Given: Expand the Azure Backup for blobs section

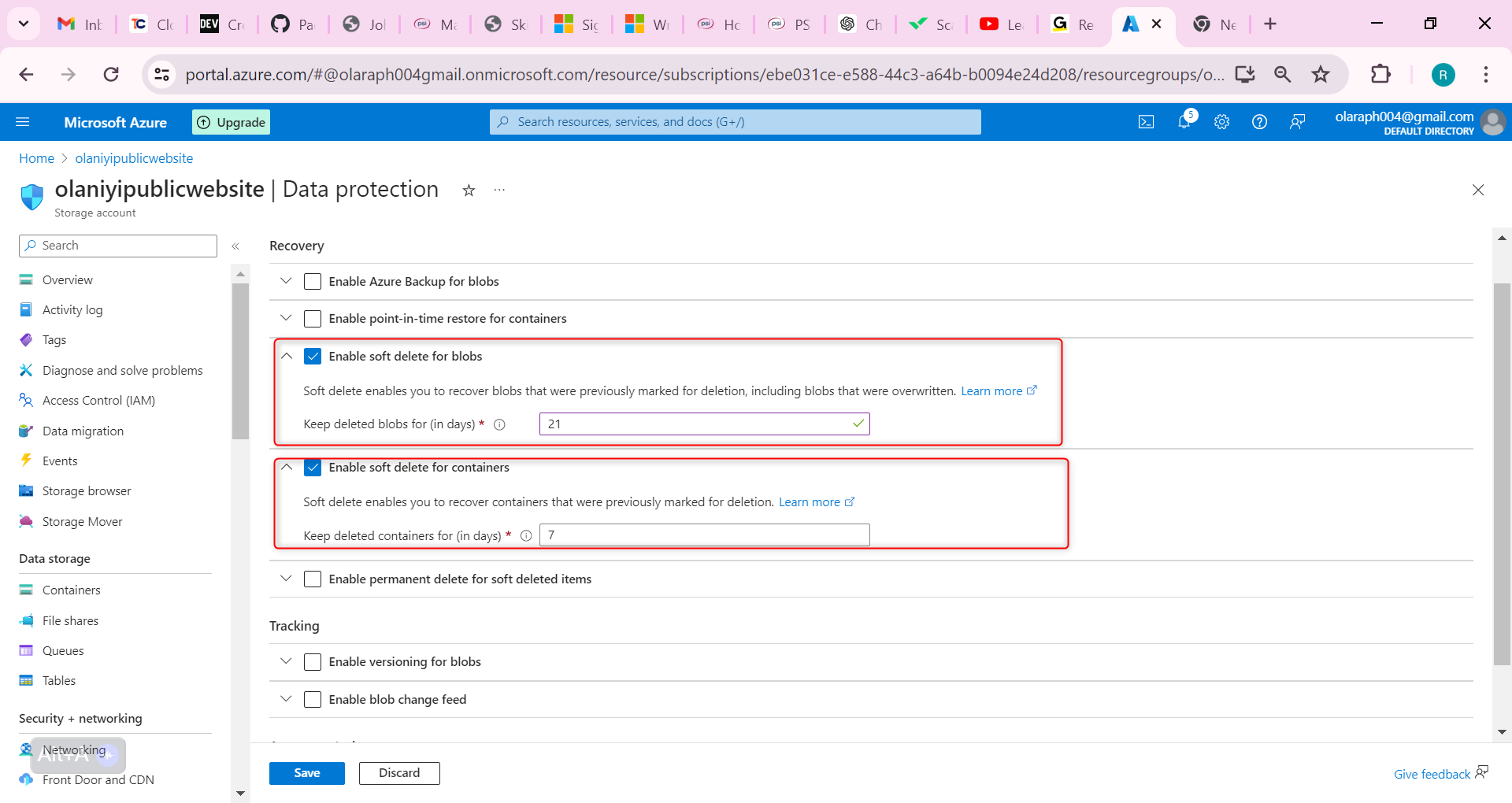Looking at the screenshot, I should tap(287, 281).
